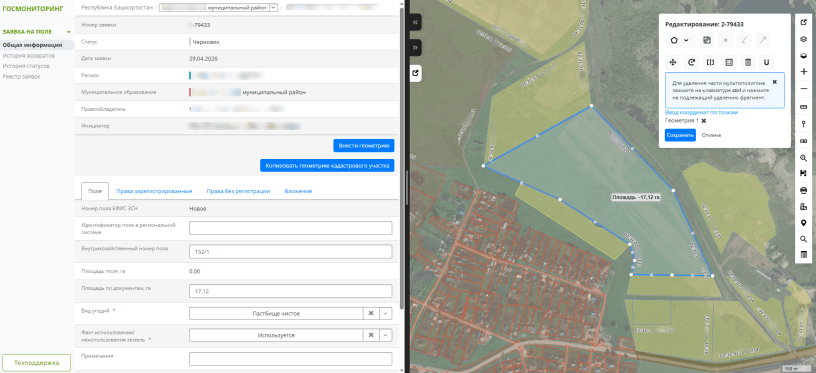
Task: Open the Вложения tab
Action: [x=298, y=191]
